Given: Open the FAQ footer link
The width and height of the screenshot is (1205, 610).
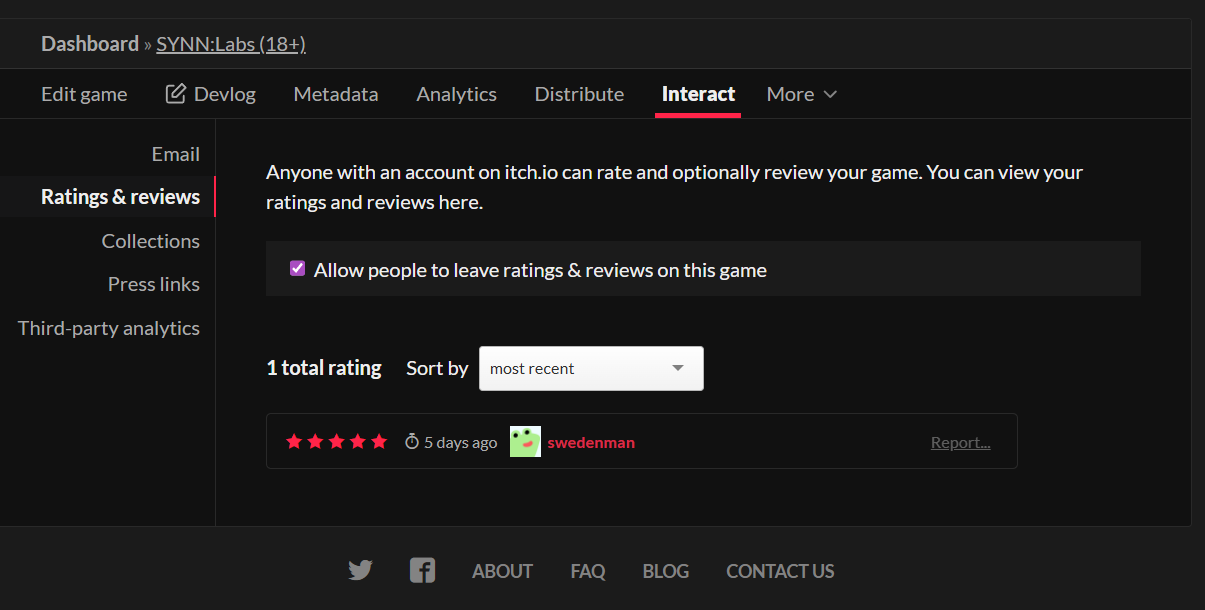Looking at the screenshot, I should [x=588, y=571].
